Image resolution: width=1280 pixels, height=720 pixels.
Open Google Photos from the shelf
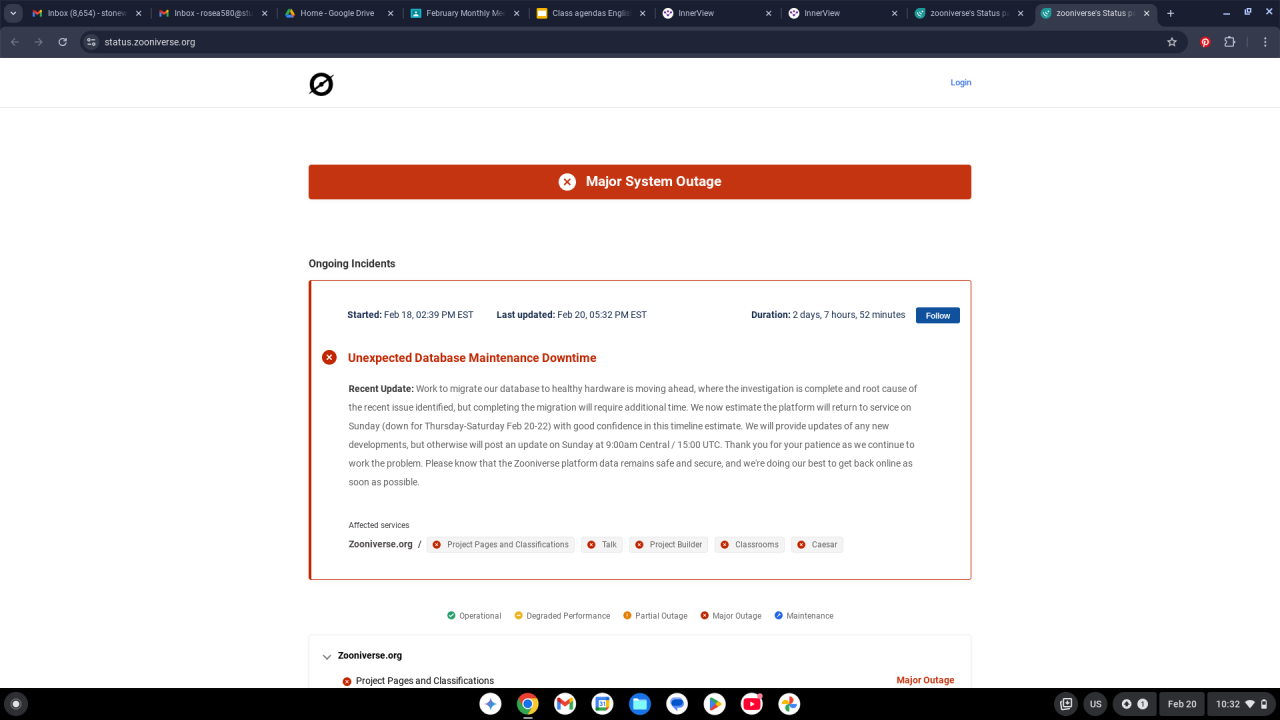789,704
